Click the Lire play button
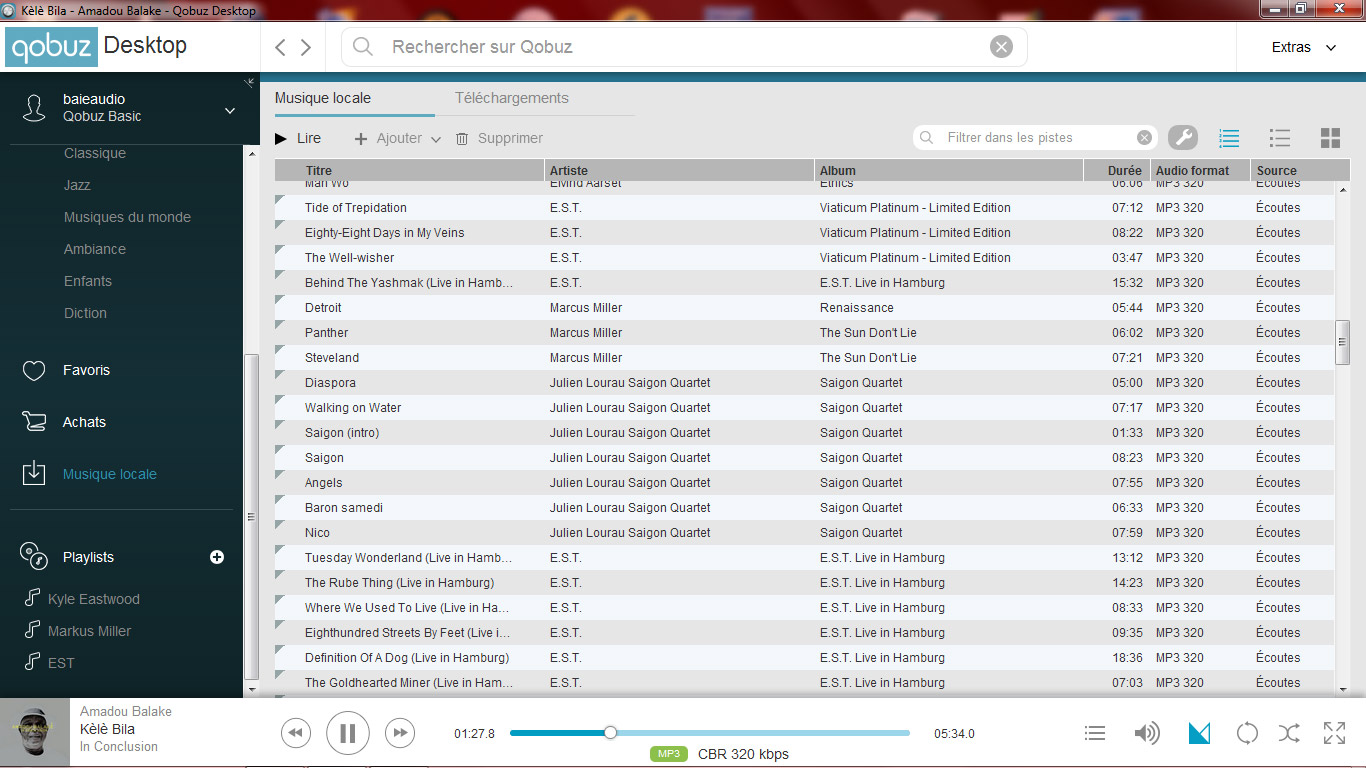Viewport: 1366px width, 768px height. tap(298, 138)
